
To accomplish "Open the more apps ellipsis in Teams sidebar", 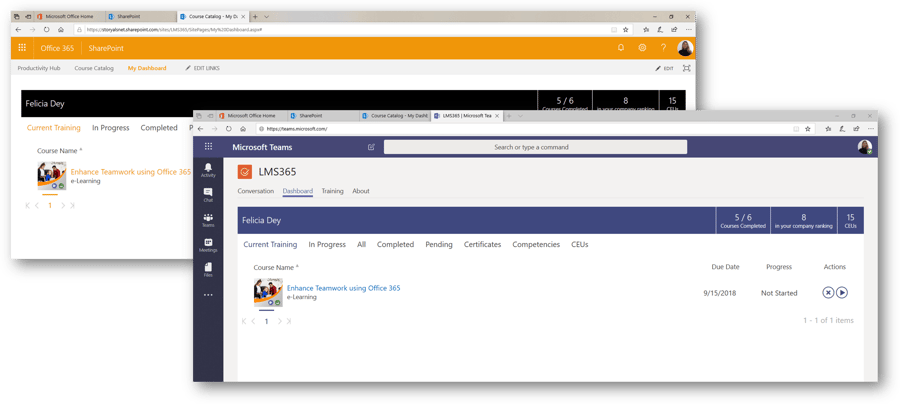I will click(208, 295).
